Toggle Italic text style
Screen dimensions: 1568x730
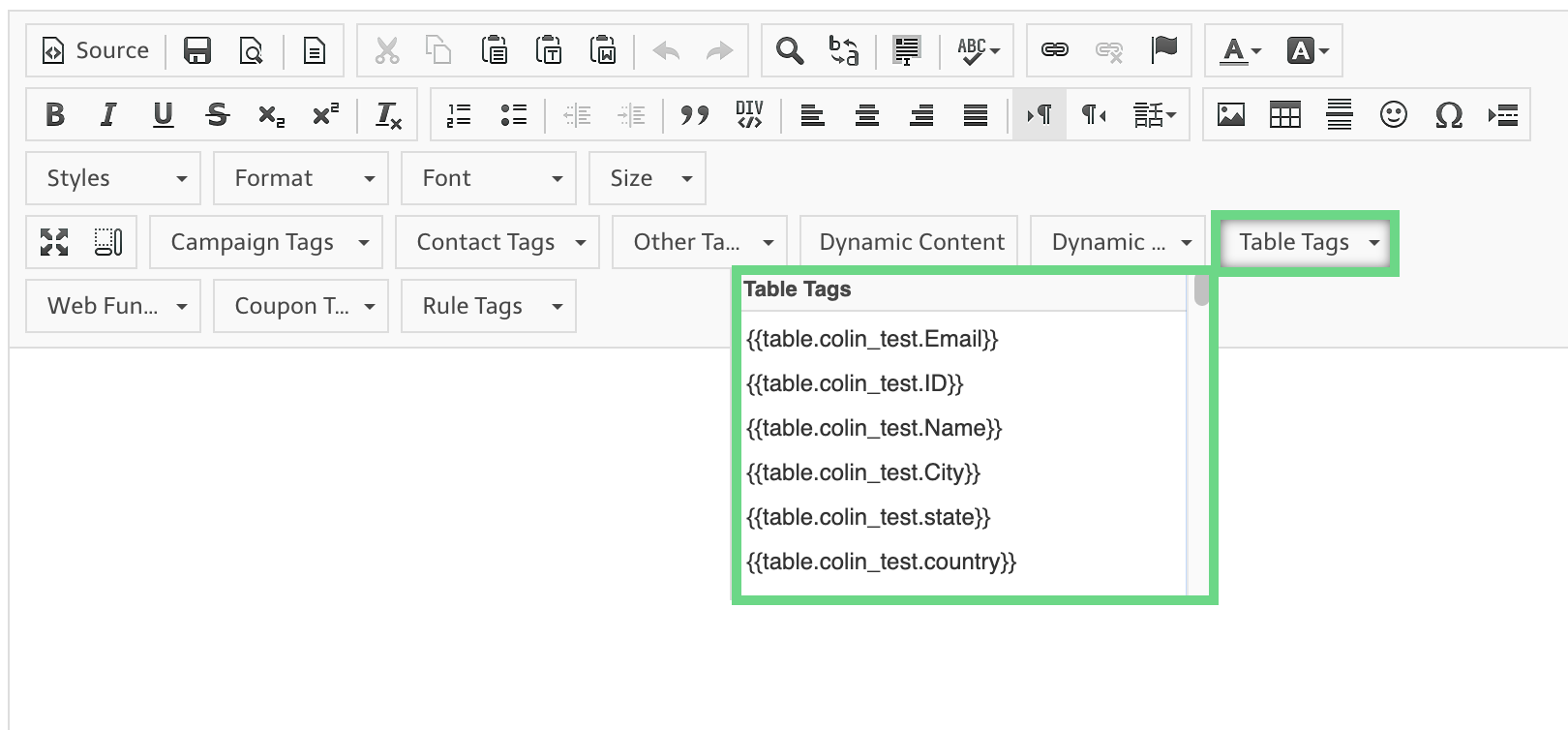[108, 115]
